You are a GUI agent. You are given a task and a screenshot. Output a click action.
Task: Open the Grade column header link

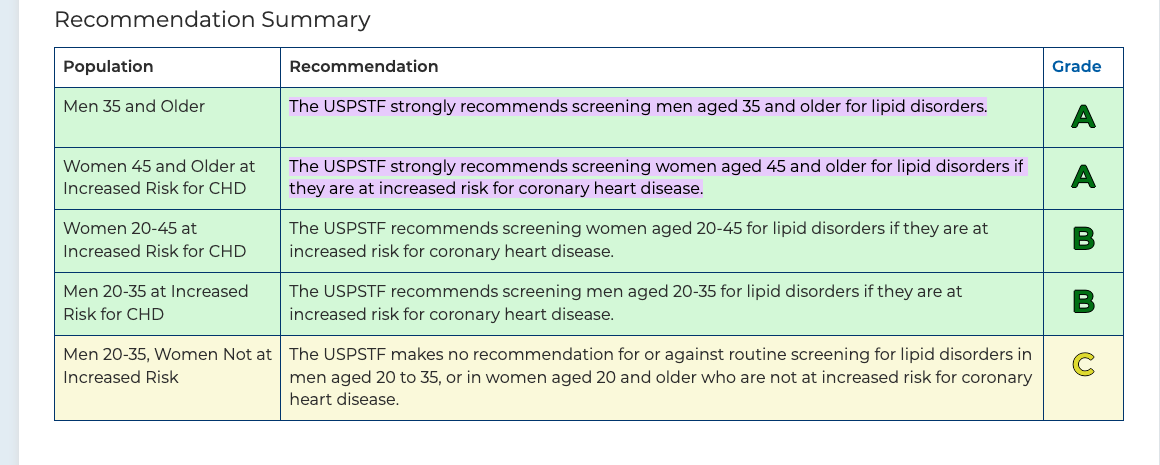[x=1076, y=67]
